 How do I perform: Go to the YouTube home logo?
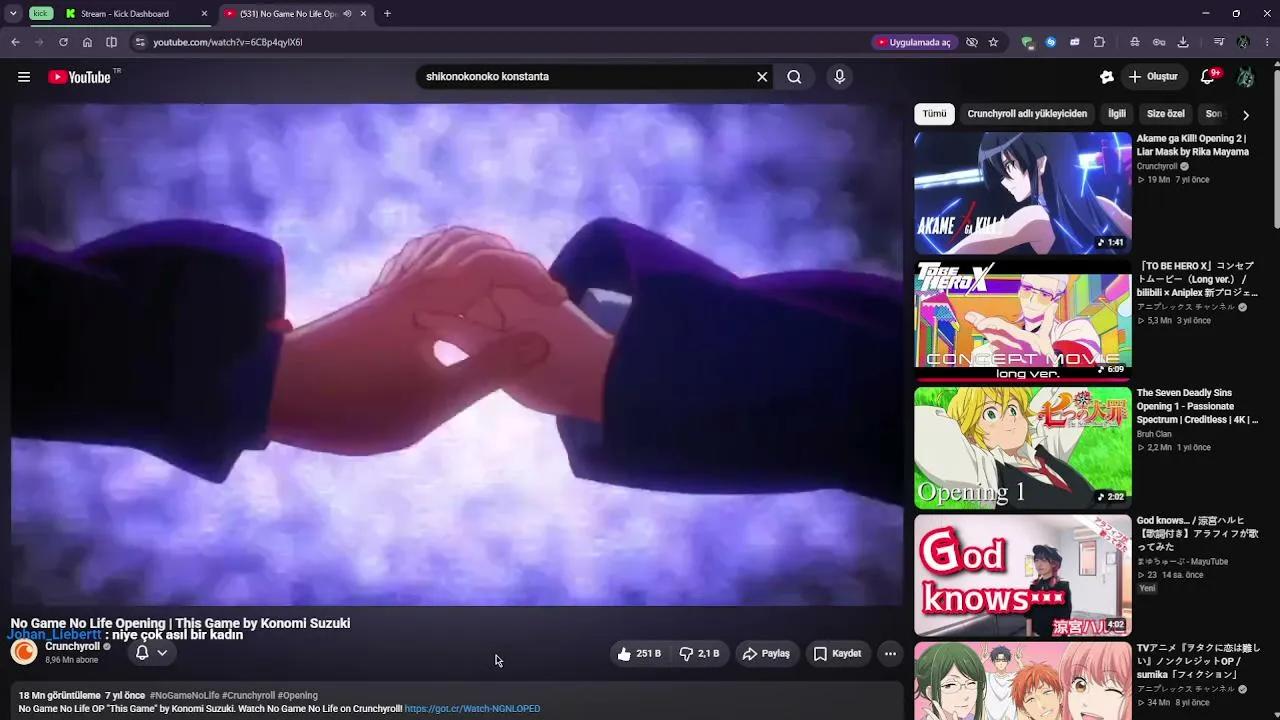pyautogui.click(x=79, y=77)
